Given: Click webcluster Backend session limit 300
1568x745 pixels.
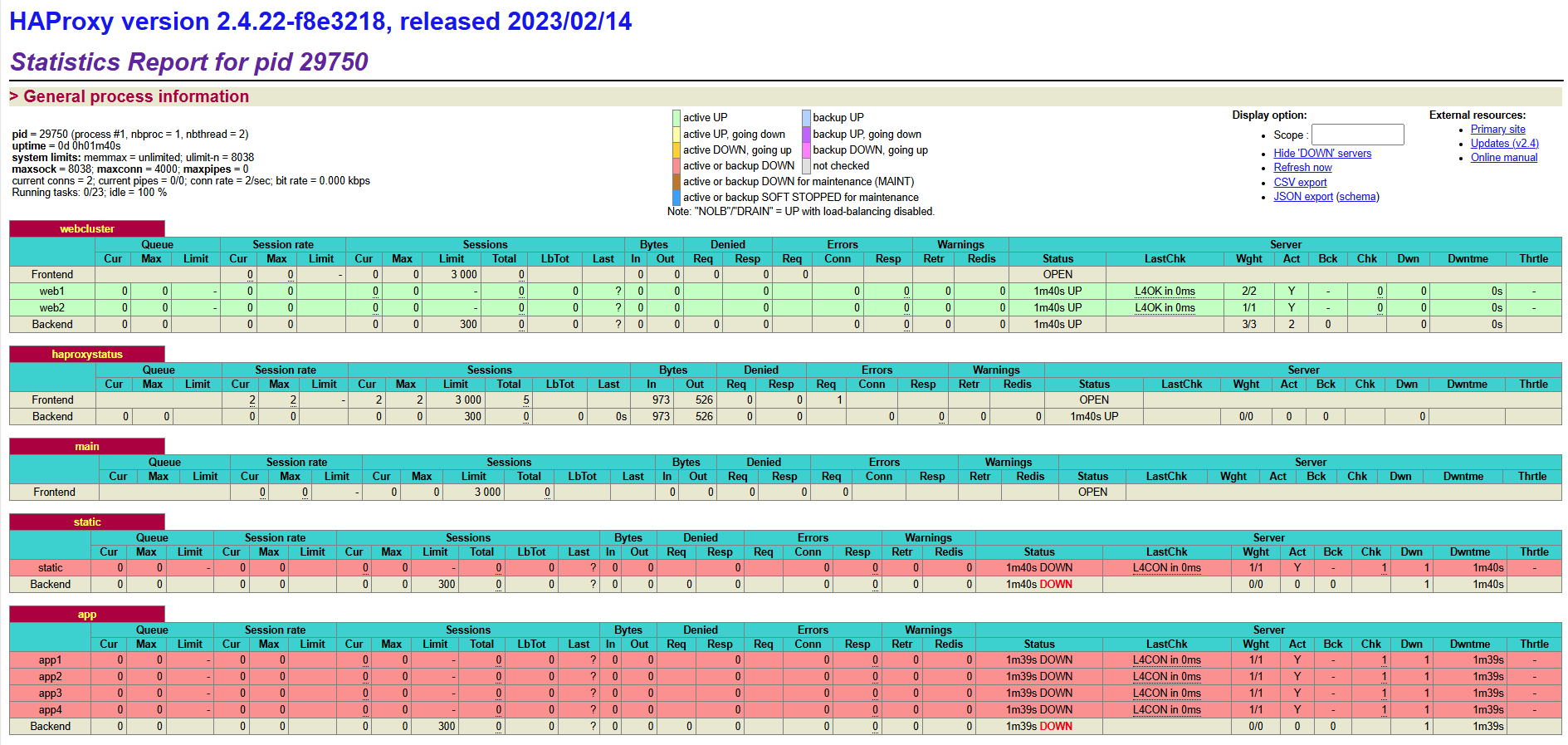Looking at the screenshot, I should tap(469, 324).
